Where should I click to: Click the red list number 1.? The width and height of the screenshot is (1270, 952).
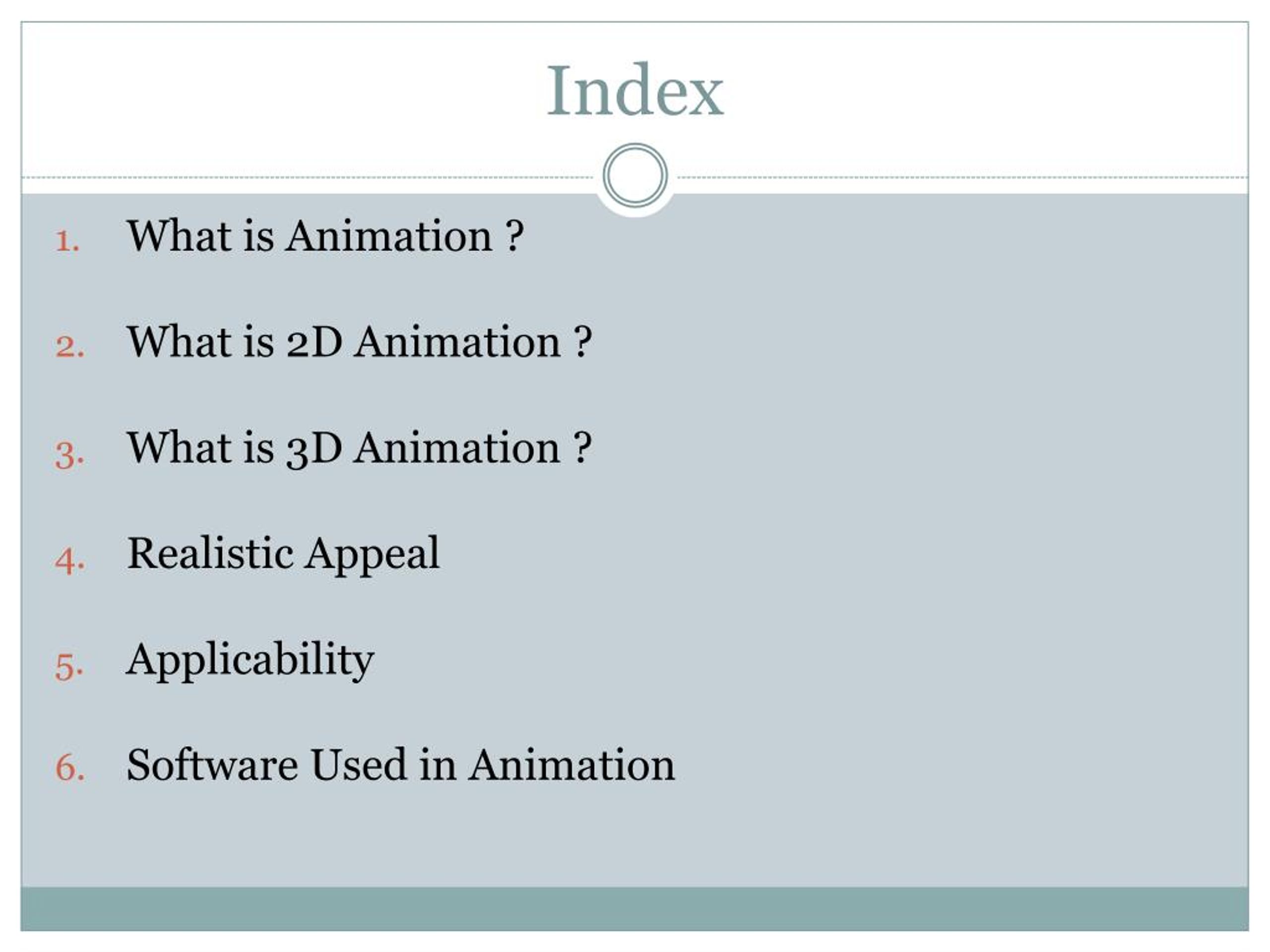(x=67, y=241)
